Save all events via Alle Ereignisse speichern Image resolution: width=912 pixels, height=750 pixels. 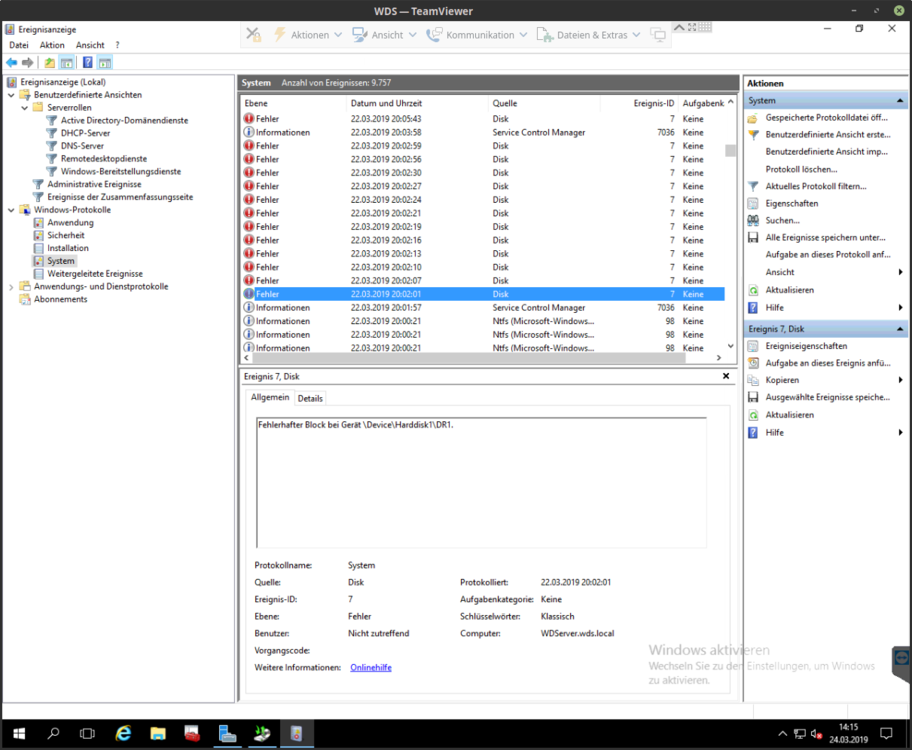coord(825,237)
